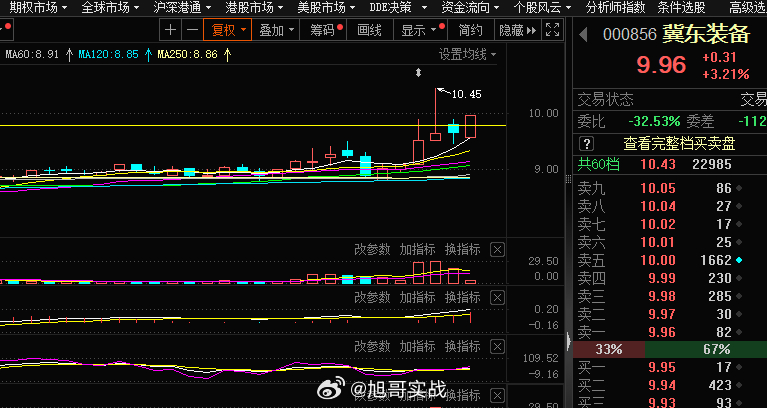767x408 pixels.
Task: Click 换指标 in first indicator panel
Action: click(462, 250)
